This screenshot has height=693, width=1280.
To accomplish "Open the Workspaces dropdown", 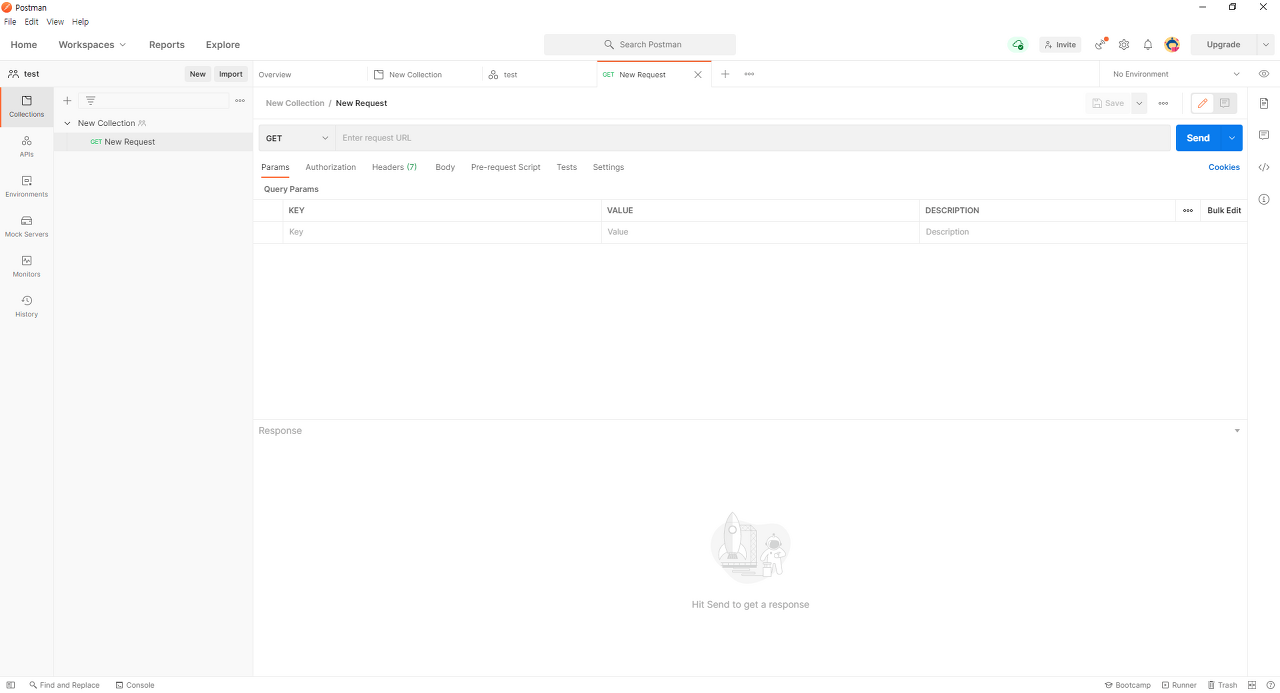I will tap(92, 45).
